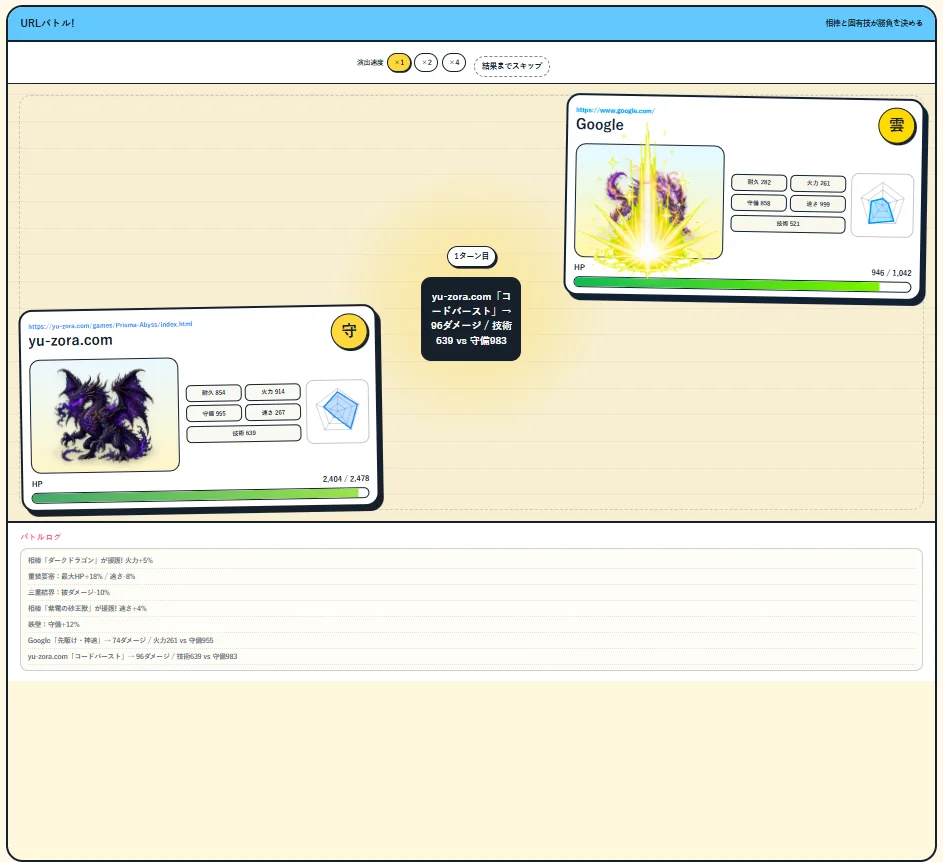Click the 守 type badge on yu-zora.com card
The image size is (943, 862).
pos(349,330)
